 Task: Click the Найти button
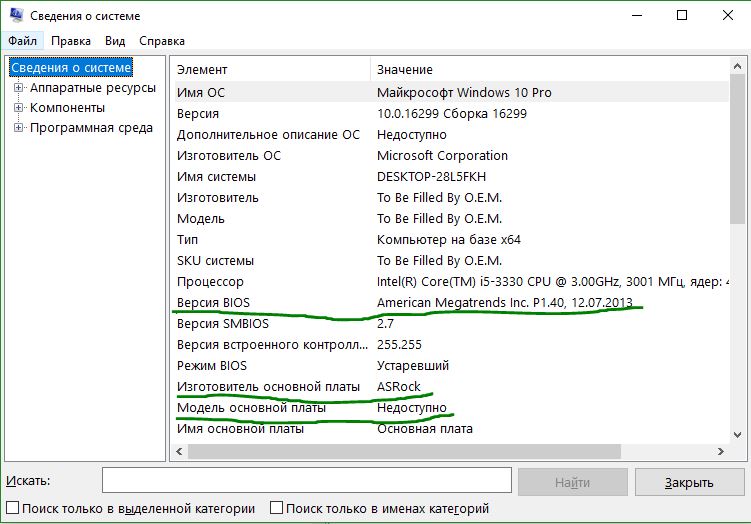coord(572,482)
